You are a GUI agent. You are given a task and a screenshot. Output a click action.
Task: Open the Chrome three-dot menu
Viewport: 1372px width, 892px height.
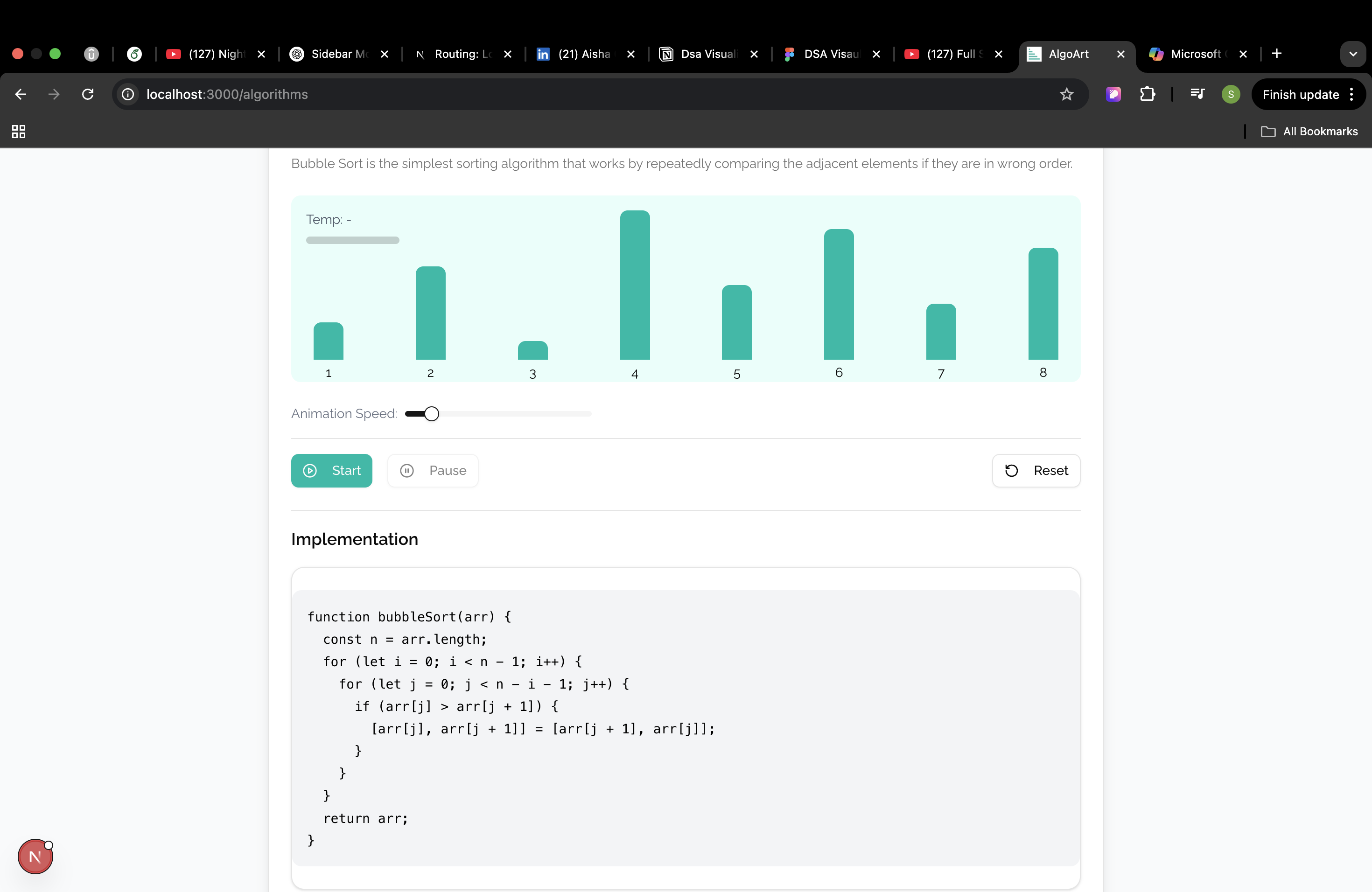coord(1352,95)
